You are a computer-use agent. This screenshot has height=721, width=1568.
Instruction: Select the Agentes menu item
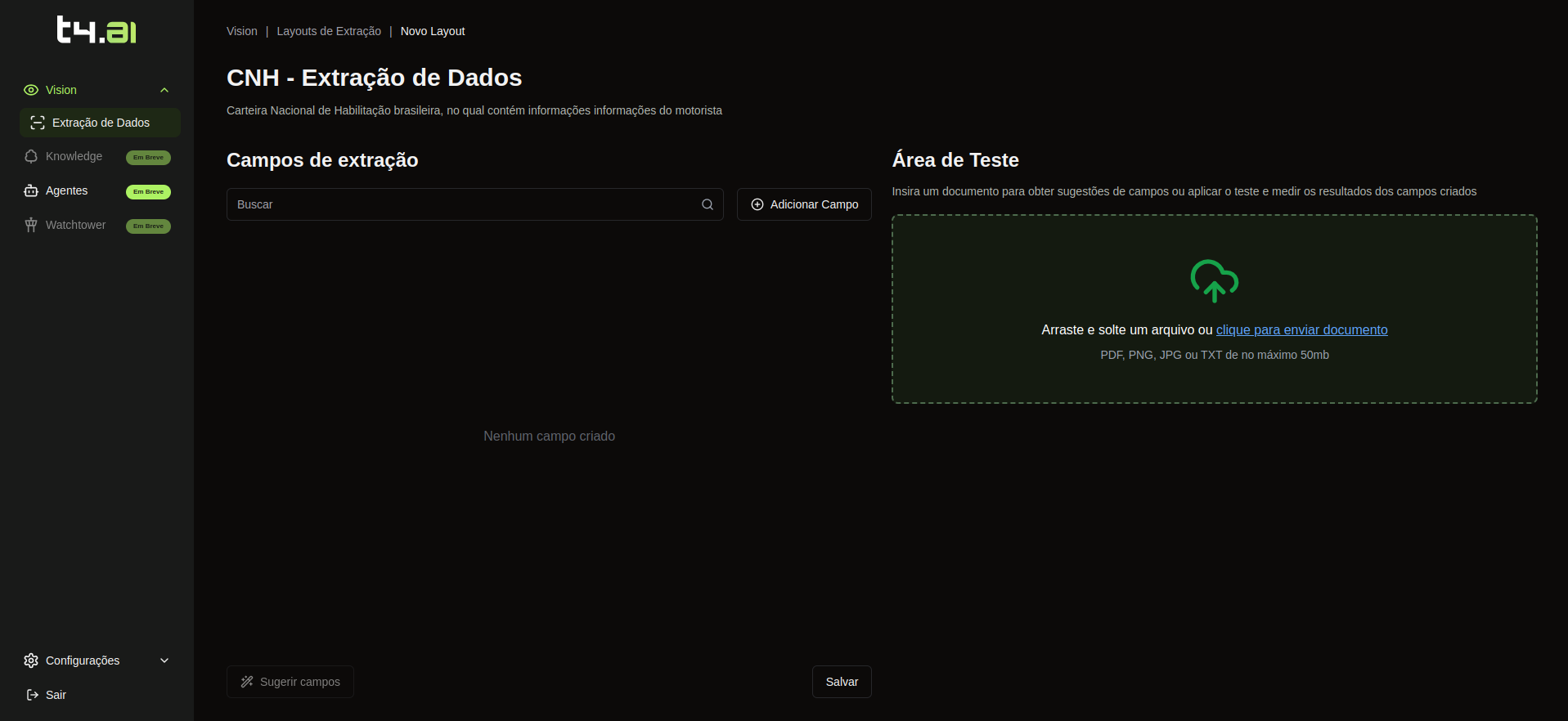(x=67, y=190)
